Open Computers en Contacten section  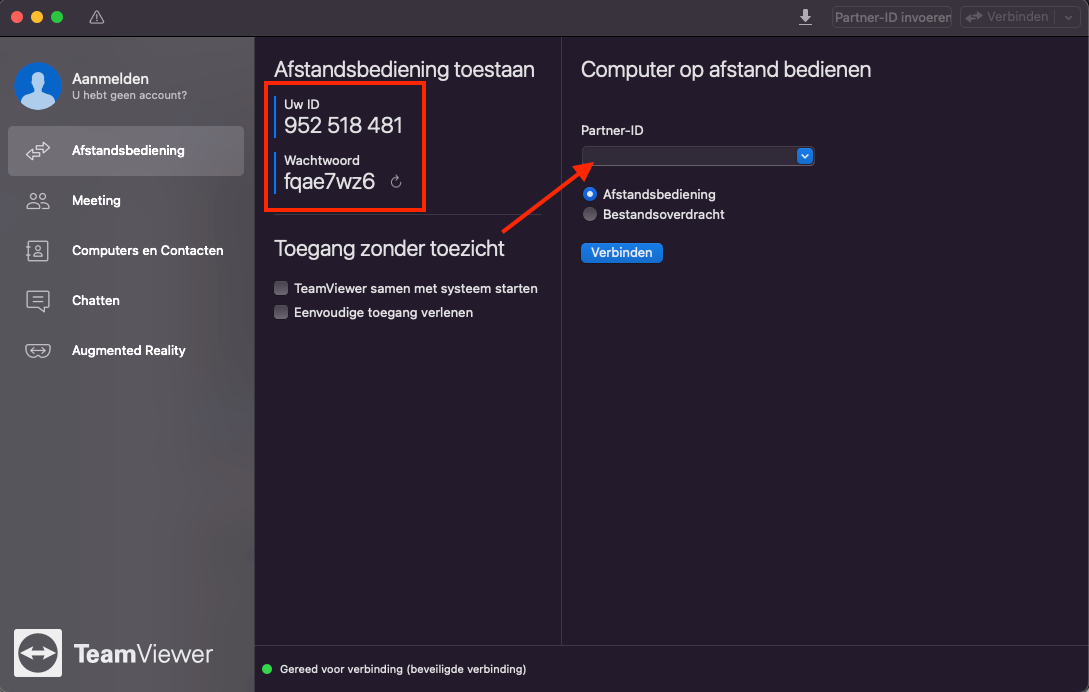[x=126, y=251]
